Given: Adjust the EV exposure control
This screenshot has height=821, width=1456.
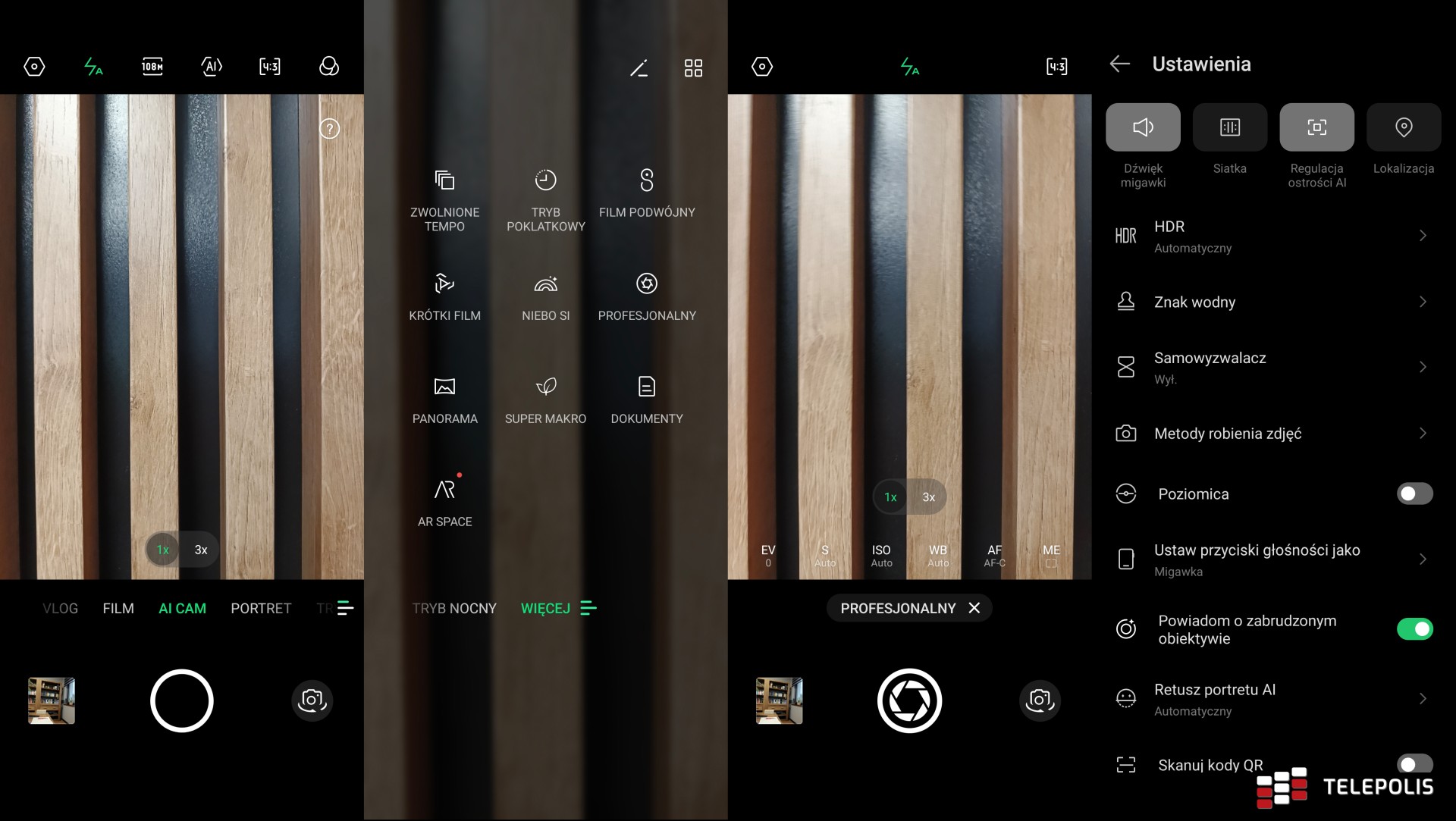Looking at the screenshot, I should [767, 554].
